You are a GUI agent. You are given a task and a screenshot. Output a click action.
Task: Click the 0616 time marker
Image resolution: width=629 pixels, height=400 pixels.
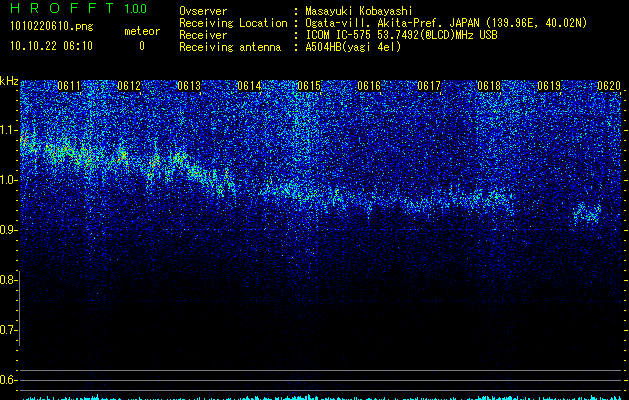point(369,86)
